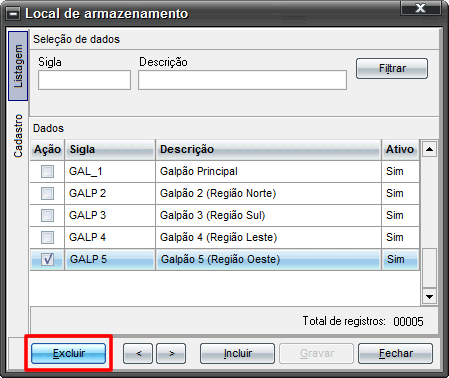This screenshot has width=449, height=378.
Task: Open the Cadastro tab
Action: pos(18,136)
